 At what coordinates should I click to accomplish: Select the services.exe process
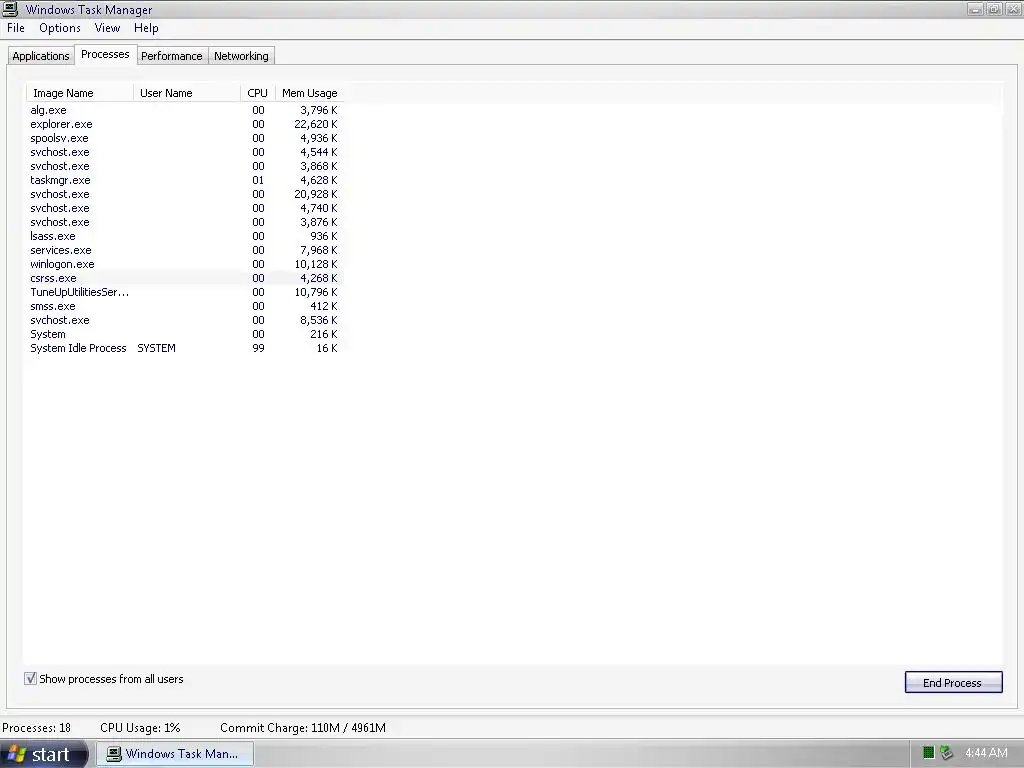coord(185,250)
